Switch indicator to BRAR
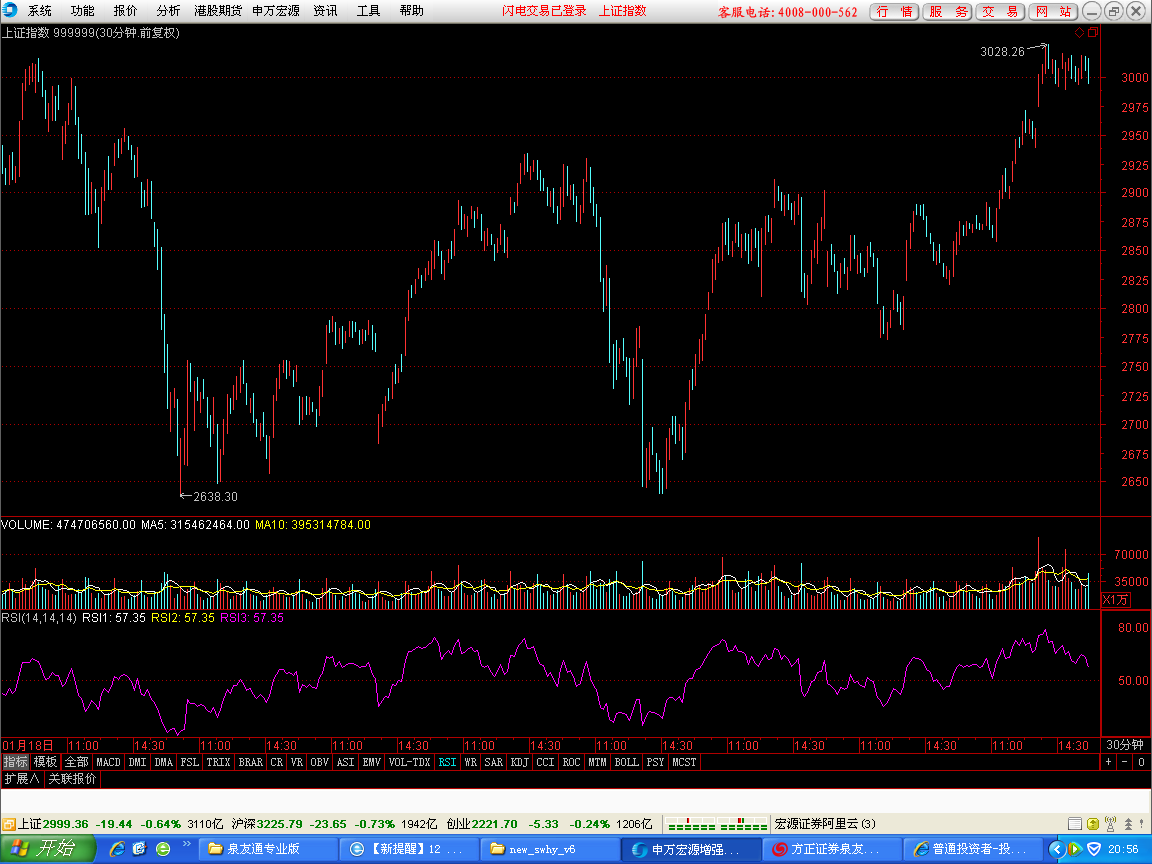Image resolution: width=1152 pixels, height=864 pixels. 251,762
